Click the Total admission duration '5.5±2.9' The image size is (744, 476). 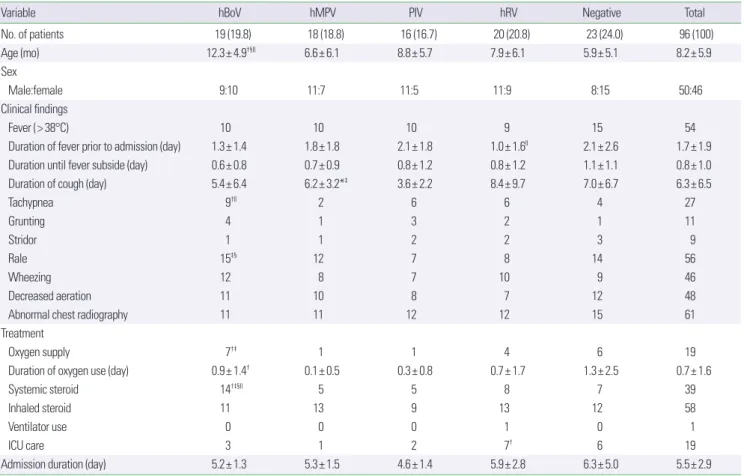[694, 464]
